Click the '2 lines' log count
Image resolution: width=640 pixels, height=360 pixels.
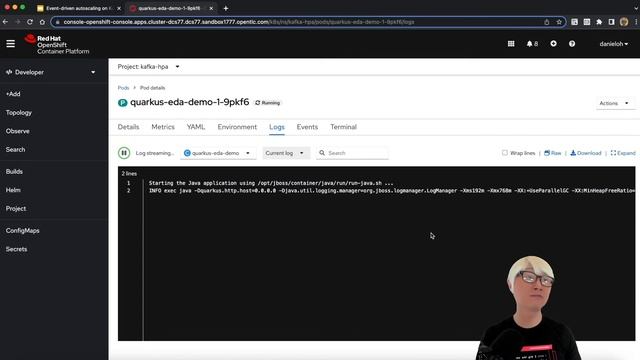point(129,173)
